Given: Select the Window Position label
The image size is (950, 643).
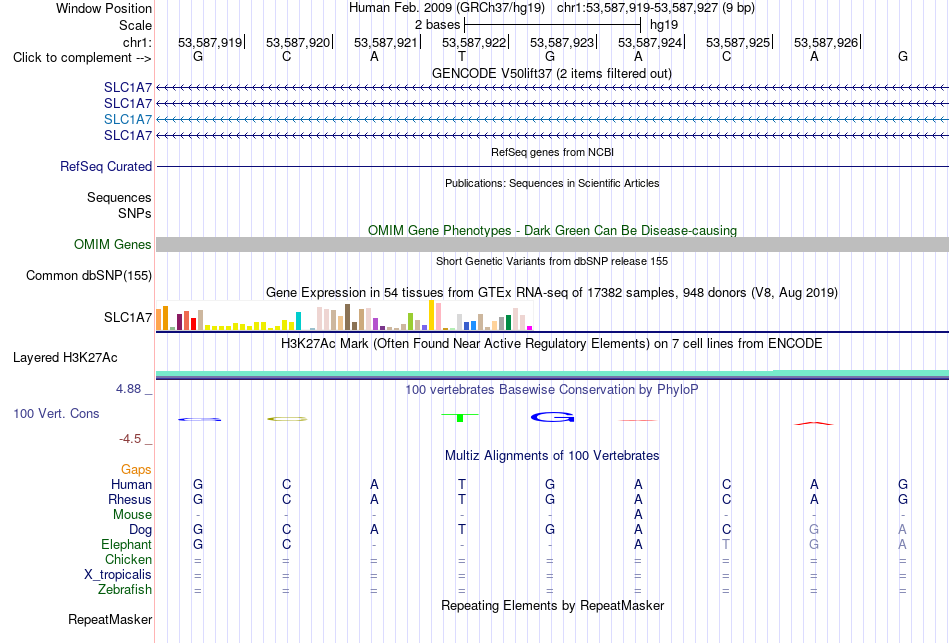Looking at the screenshot, I should 104,8.
